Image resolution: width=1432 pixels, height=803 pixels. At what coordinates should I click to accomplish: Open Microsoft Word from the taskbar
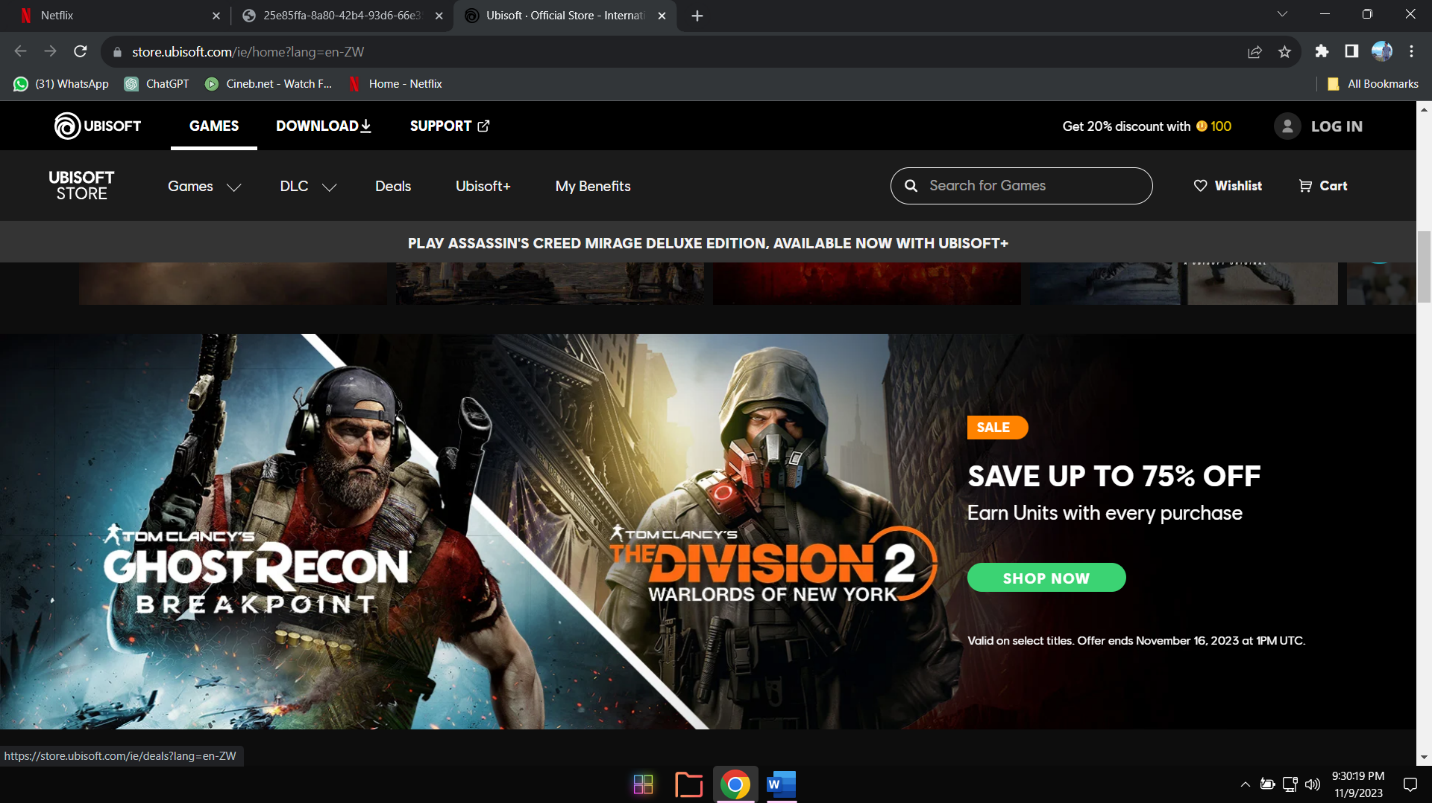pos(781,785)
